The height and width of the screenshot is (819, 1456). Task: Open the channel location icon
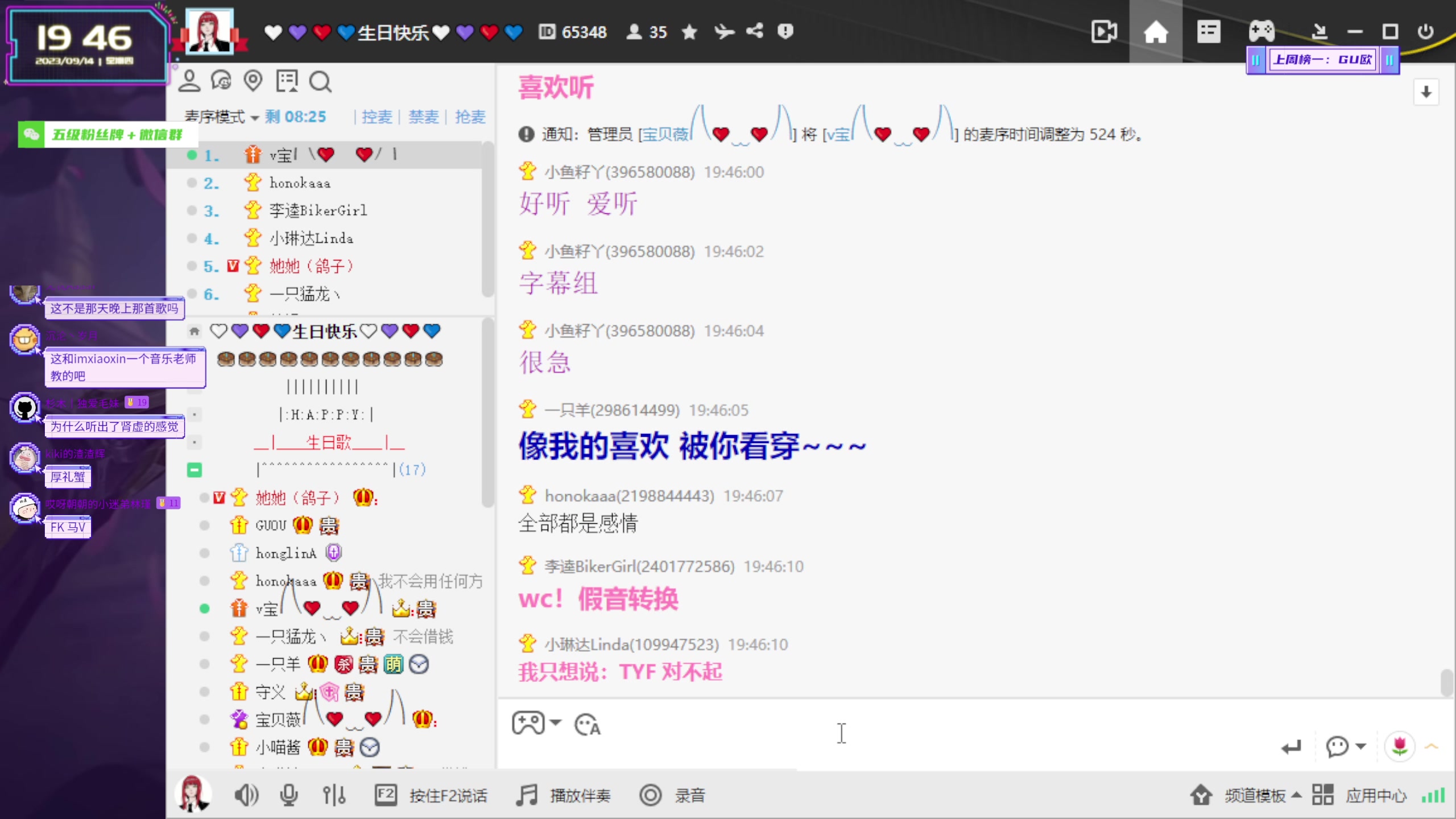click(x=254, y=81)
